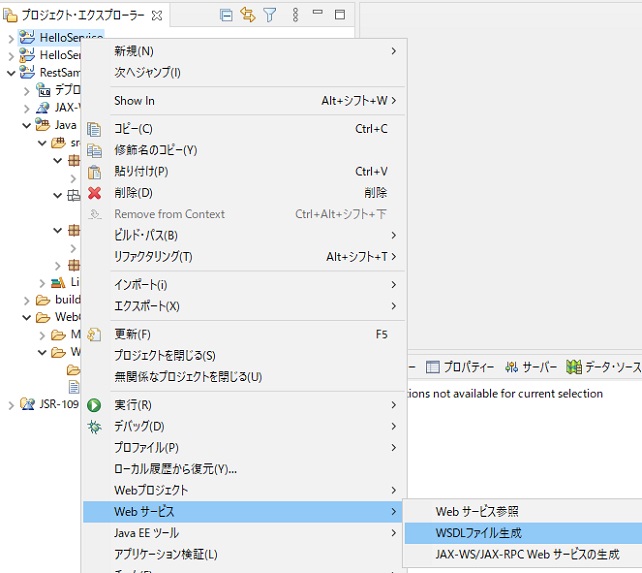Collapse the Web content folder node
The image size is (642, 573).
coord(27,317)
